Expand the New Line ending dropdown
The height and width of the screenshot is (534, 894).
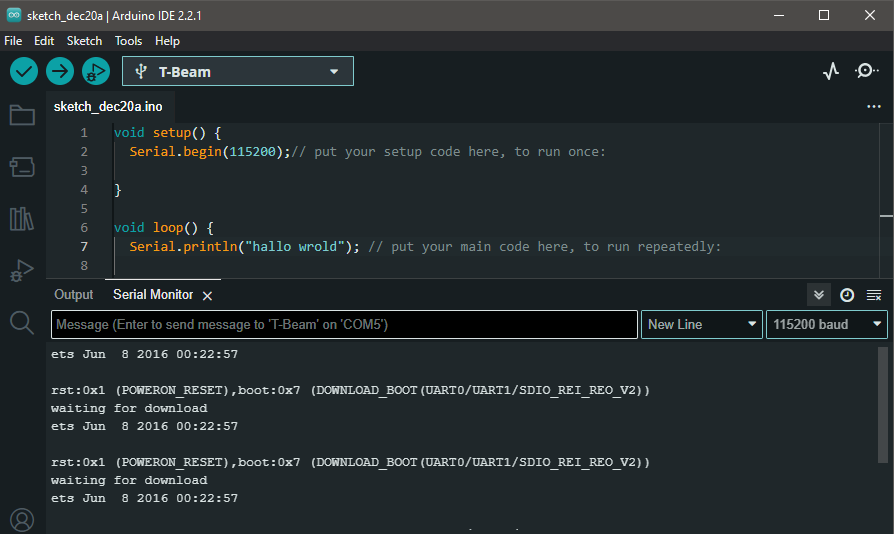pos(702,324)
